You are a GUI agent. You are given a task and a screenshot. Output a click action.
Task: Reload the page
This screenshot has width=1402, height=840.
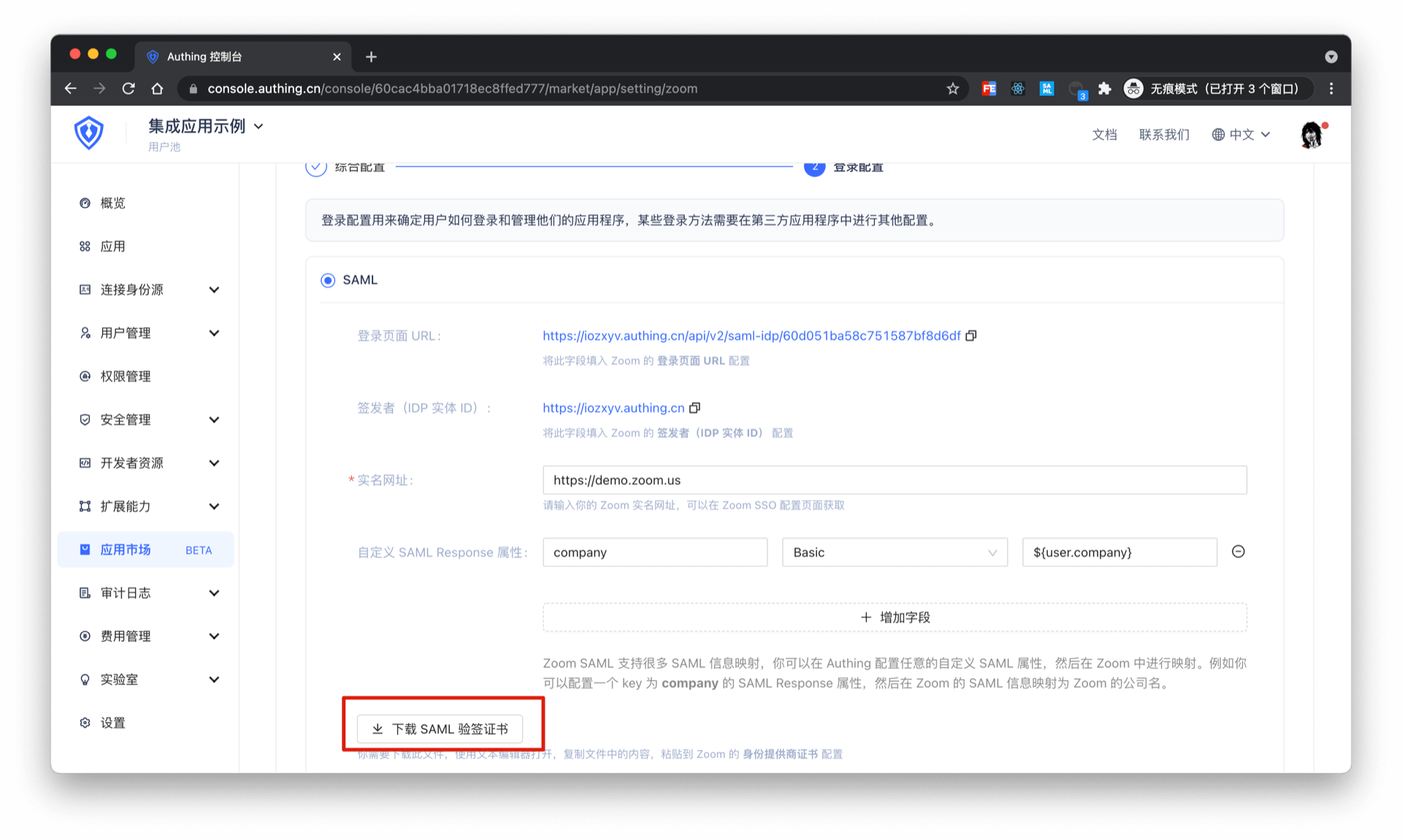[x=129, y=88]
